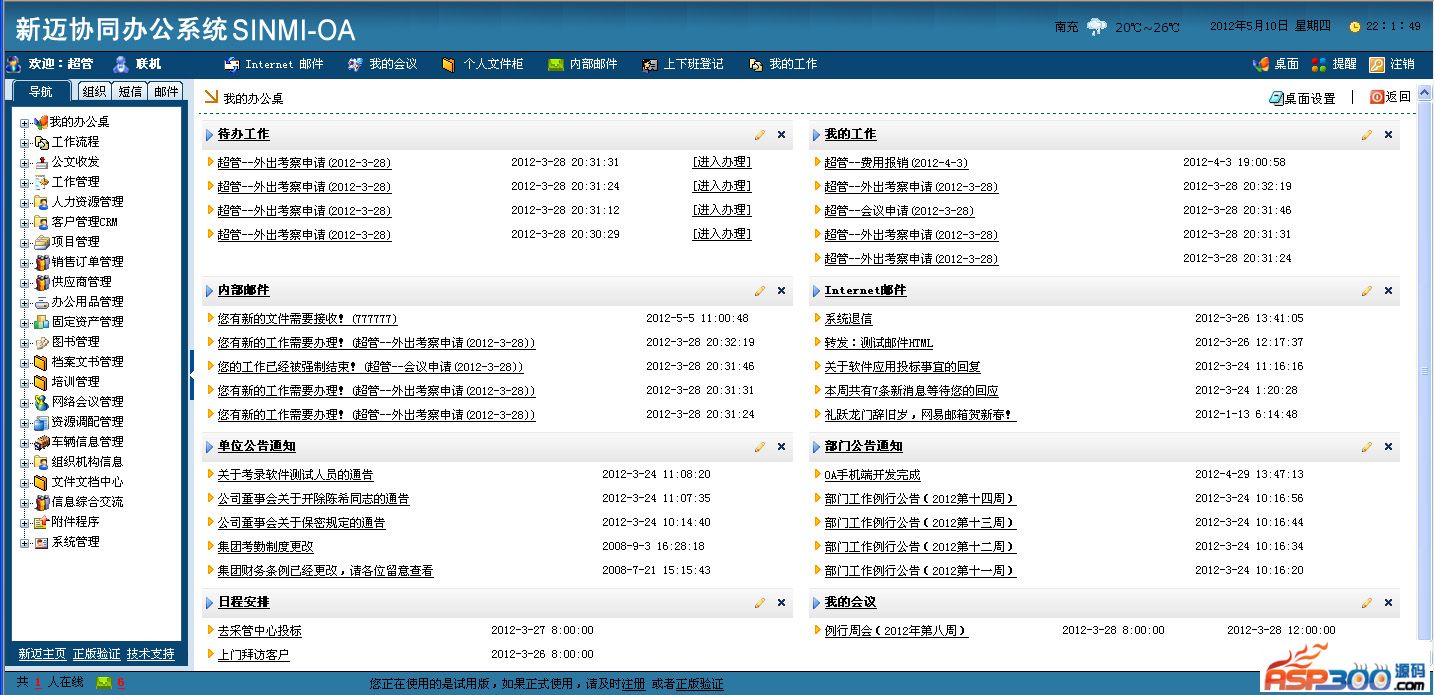Screen dimensions: 1435x695
Task: Select 培训管理 in navigation tree
Action: tap(76, 382)
